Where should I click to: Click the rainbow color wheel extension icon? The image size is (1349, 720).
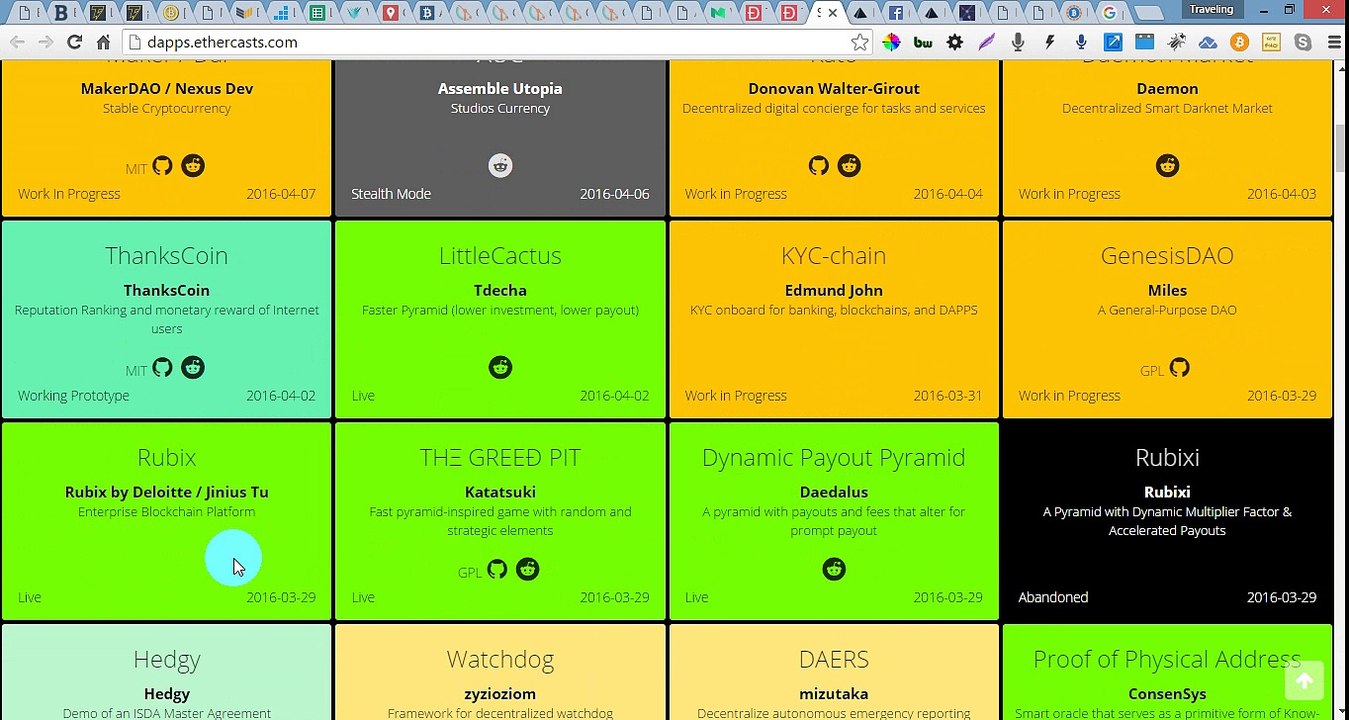click(891, 42)
